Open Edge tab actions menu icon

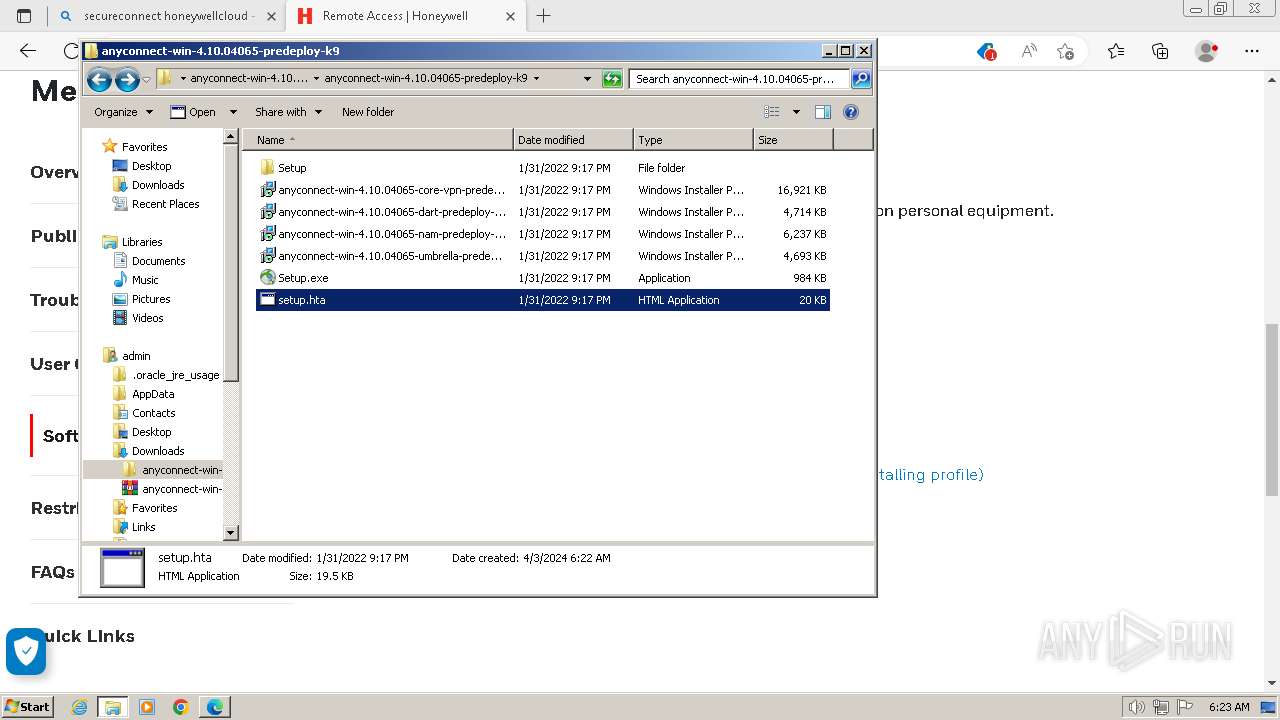[24, 16]
